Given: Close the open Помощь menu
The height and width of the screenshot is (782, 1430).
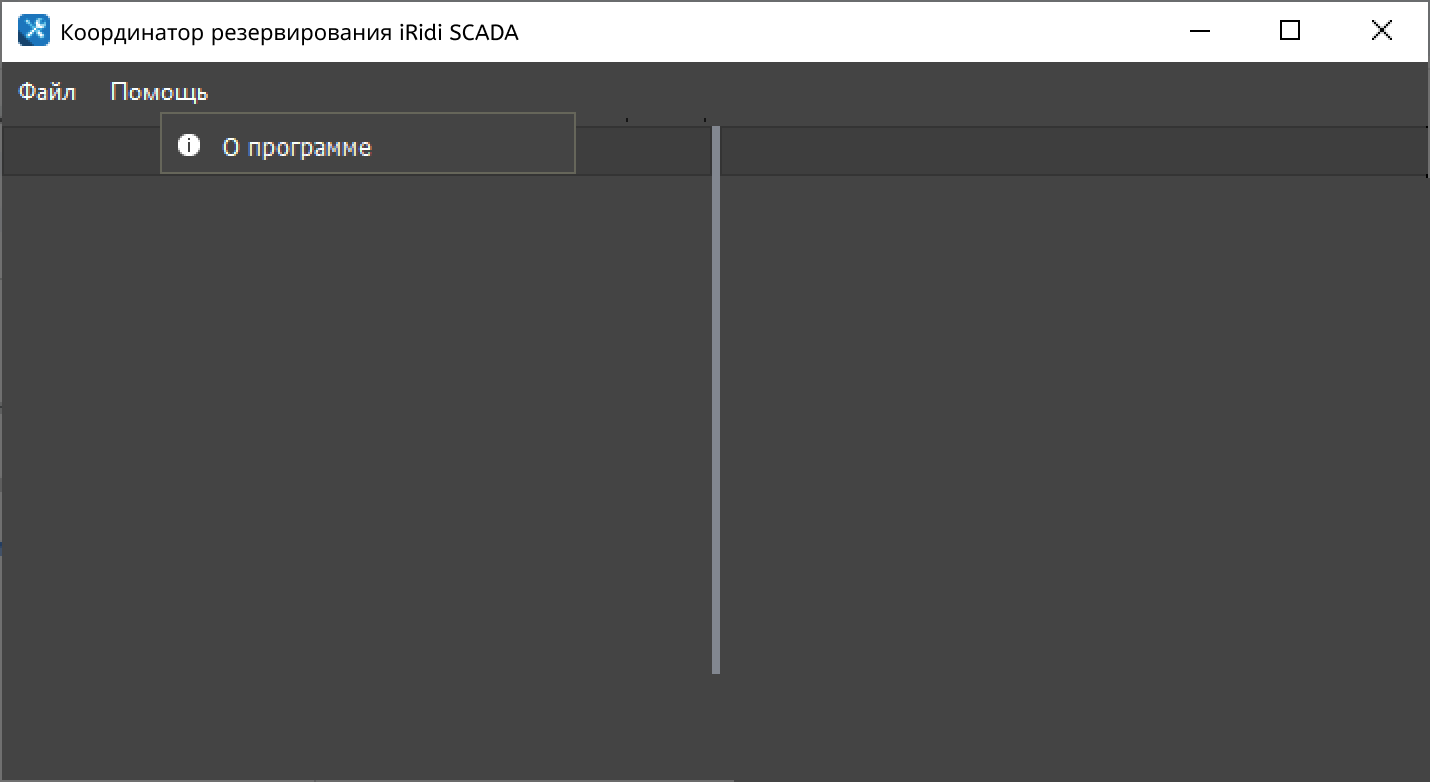Looking at the screenshot, I should [159, 92].
